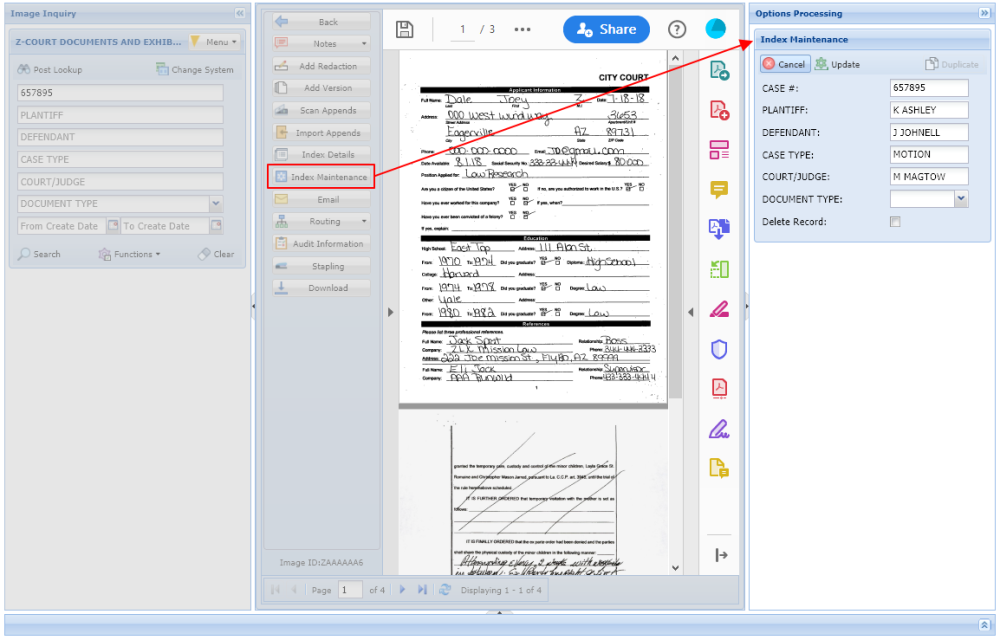Open Help via the question mark icon
Viewport: 1000px width, 640px height.
(677, 29)
